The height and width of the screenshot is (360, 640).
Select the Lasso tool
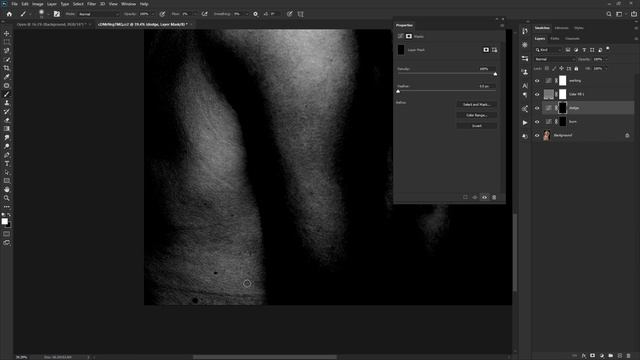[7, 51]
